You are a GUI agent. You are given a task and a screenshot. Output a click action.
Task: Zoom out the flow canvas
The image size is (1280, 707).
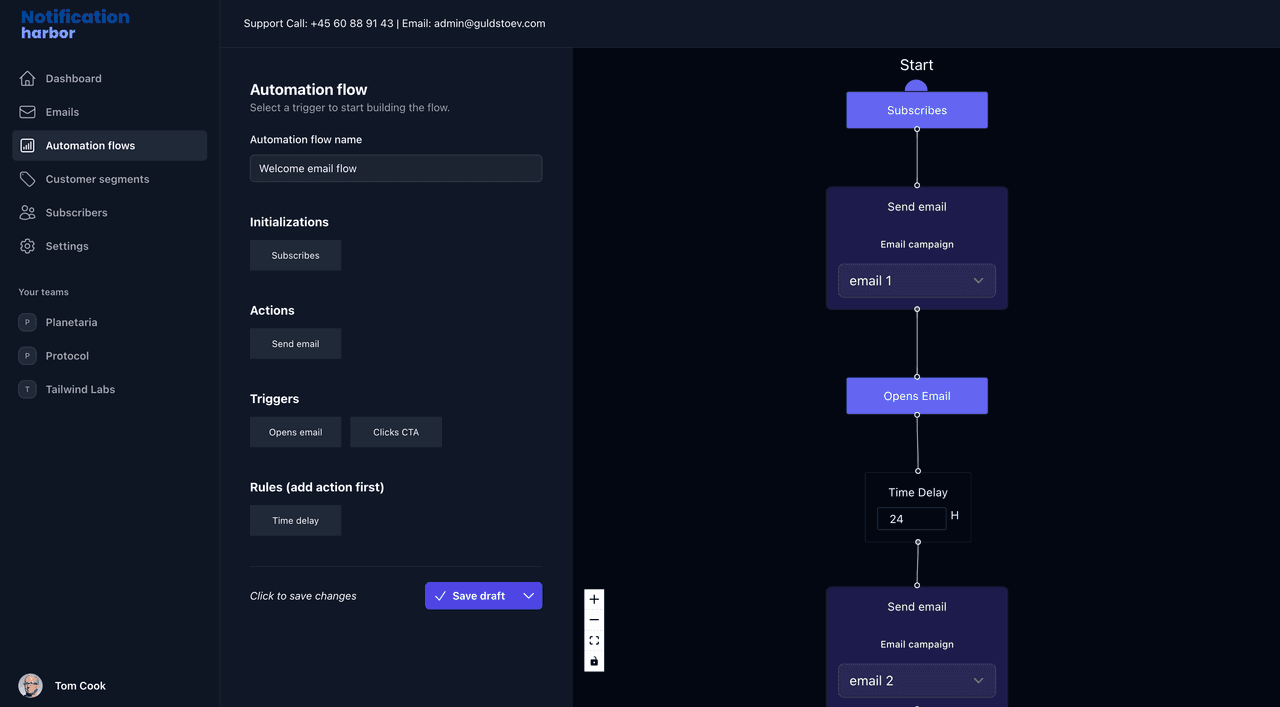point(594,620)
